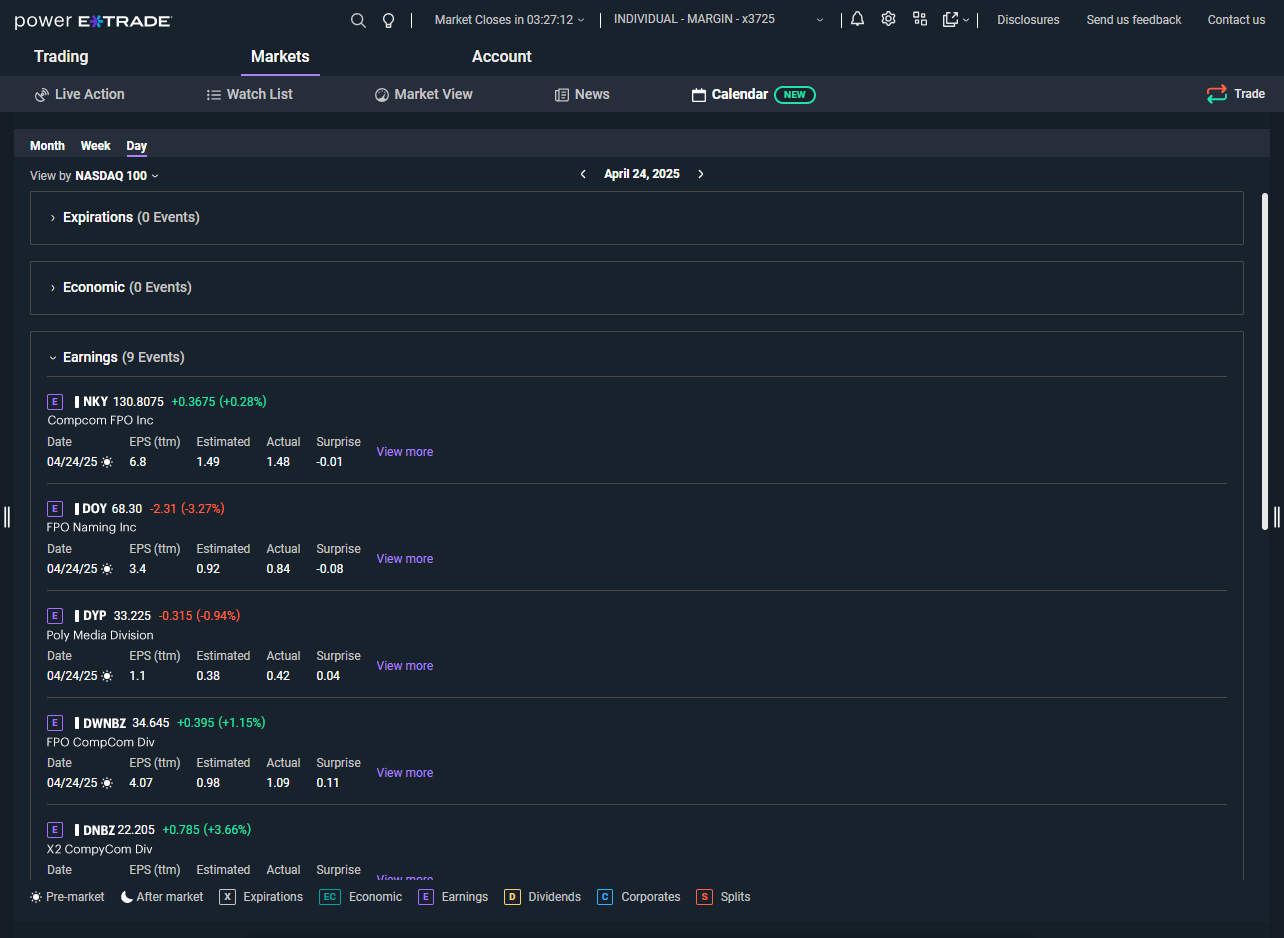
Task: Click the Live Action icon
Action: [x=42, y=95]
